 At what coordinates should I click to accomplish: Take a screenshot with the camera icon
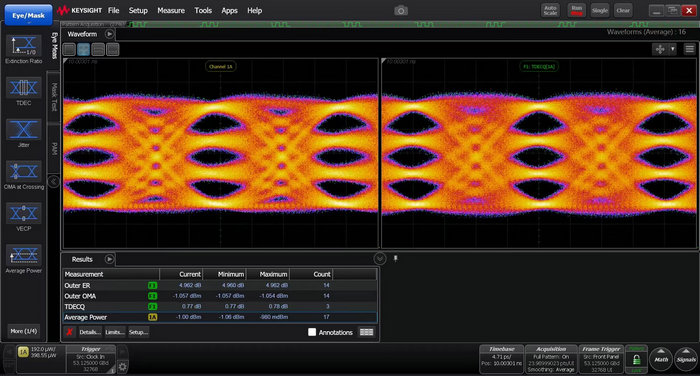[400, 11]
